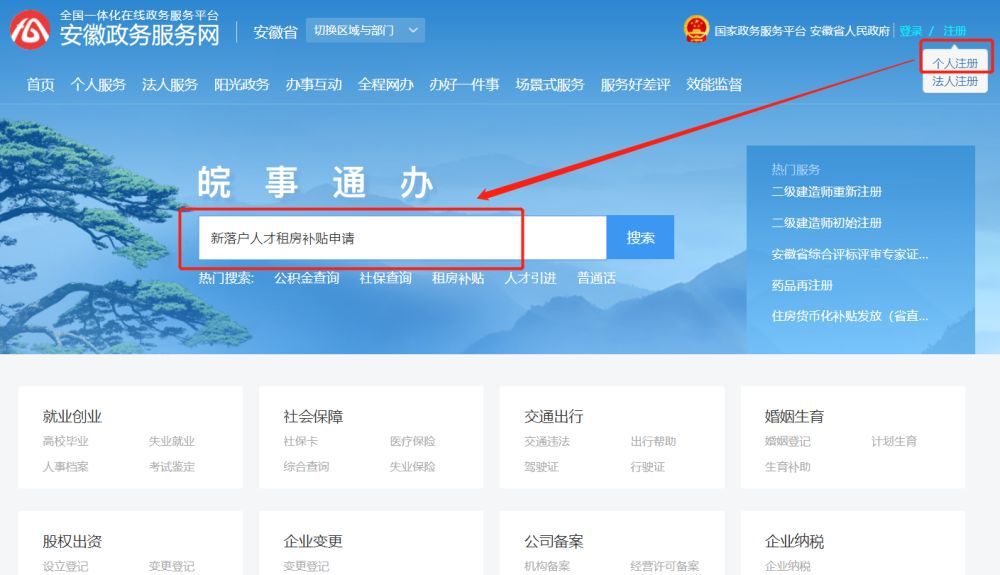1000x575 pixels.
Task: Click 机构备案 under 公司备案
Action: 547,566
